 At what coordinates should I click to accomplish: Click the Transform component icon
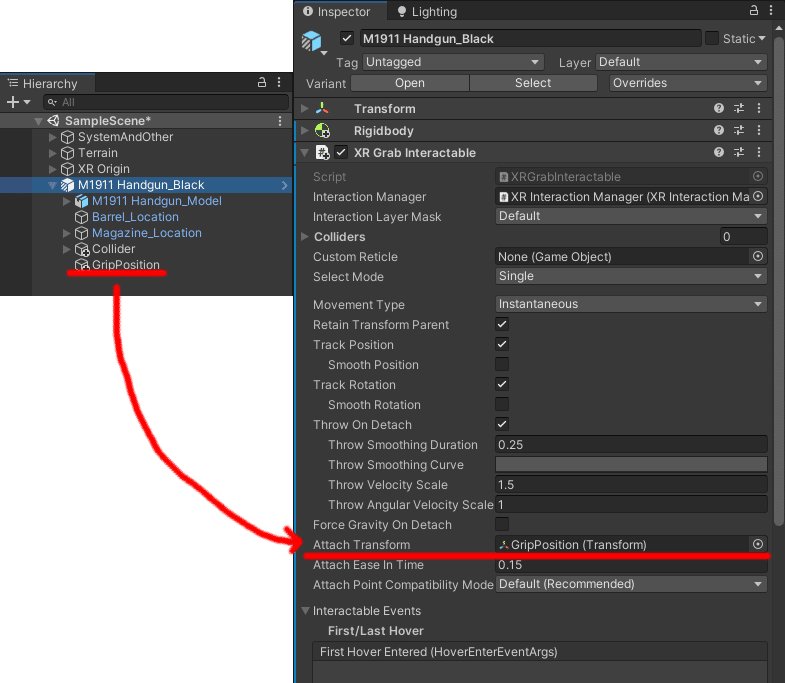(322, 108)
